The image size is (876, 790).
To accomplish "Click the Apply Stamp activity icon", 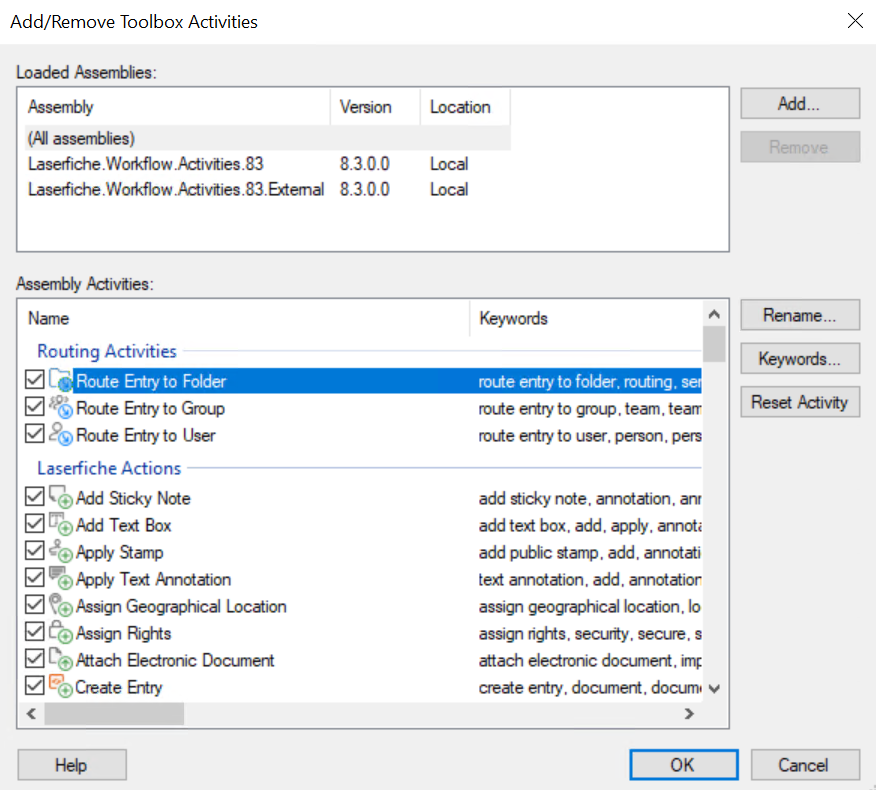I will click(61, 552).
